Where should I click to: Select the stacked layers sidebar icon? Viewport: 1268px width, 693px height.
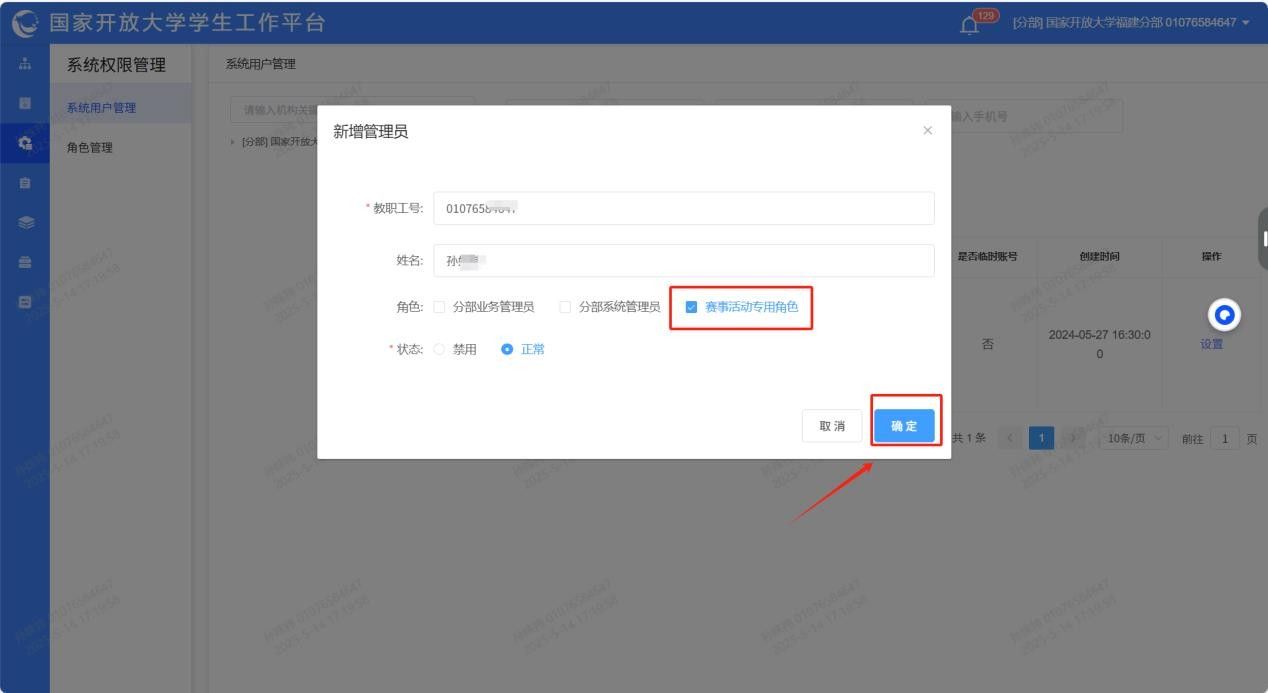tap(25, 223)
